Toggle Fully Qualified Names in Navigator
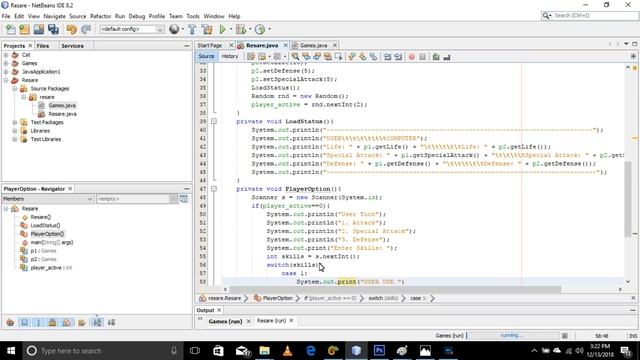This screenshot has width=640, height=360. pyautogui.click(x=82, y=322)
